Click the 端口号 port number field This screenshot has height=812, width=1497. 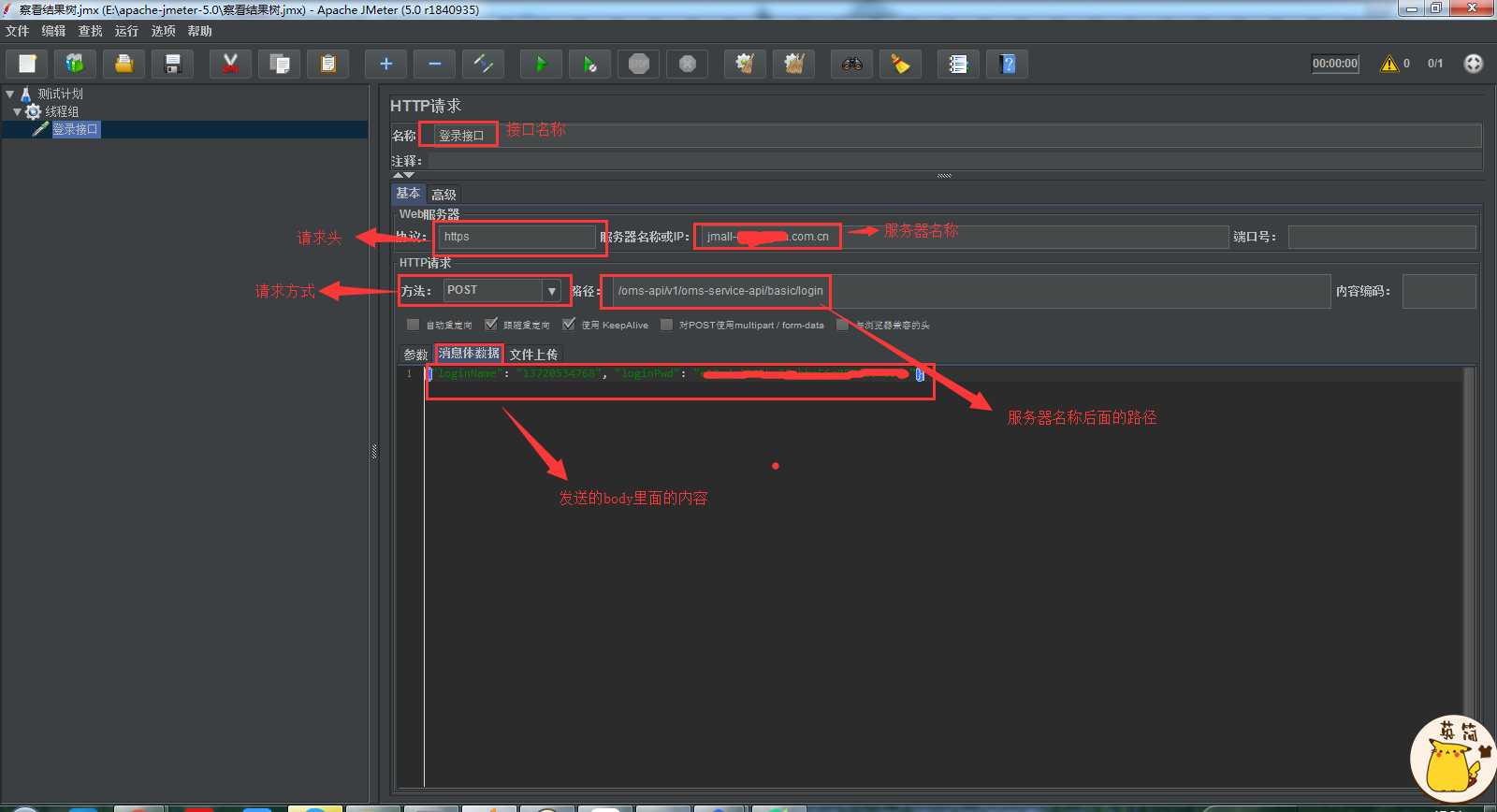[x=1382, y=237]
